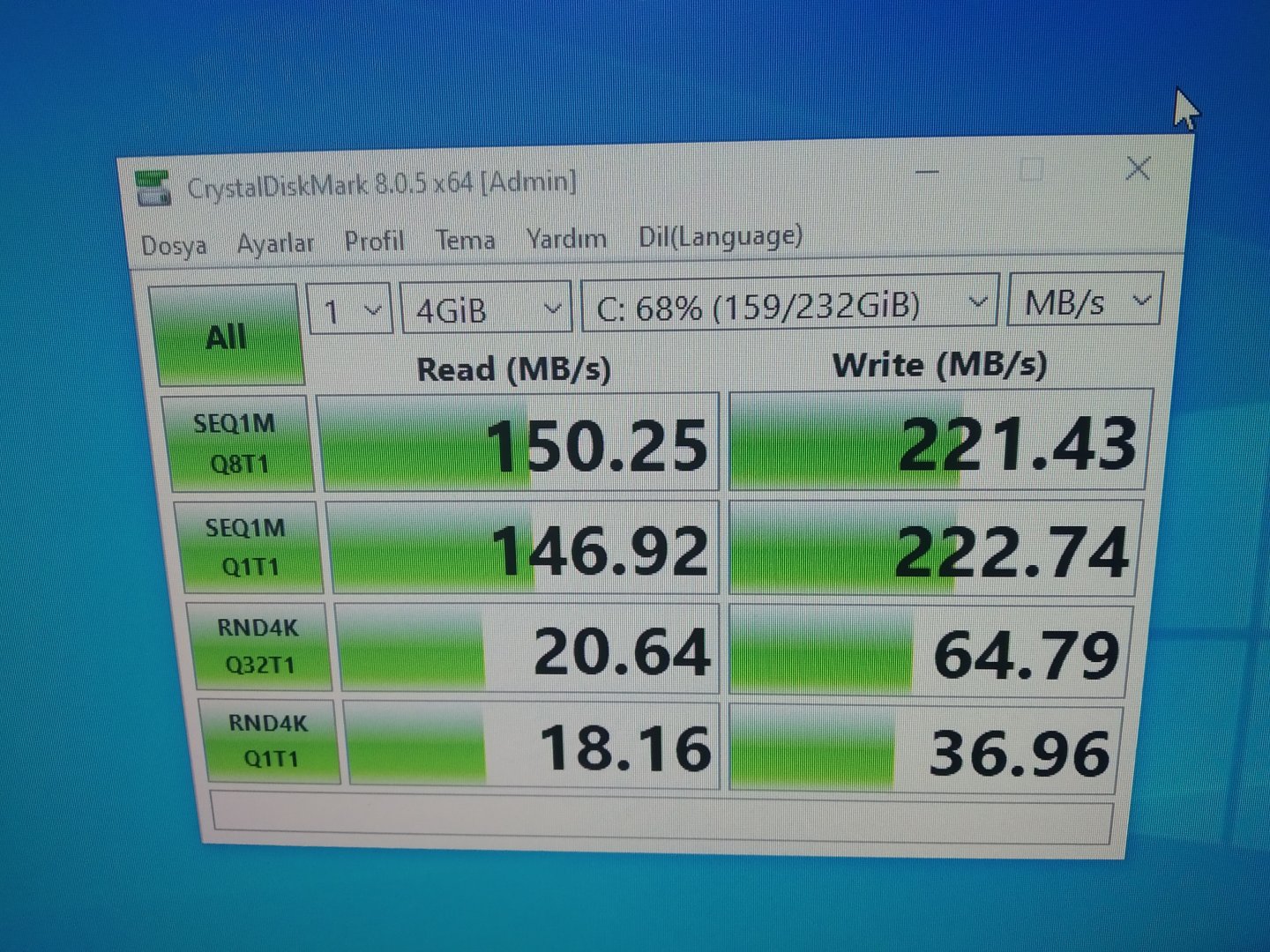Click the 20.64 random read result
Image resolution: width=1270 pixels, height=952 pixels.
528,649
